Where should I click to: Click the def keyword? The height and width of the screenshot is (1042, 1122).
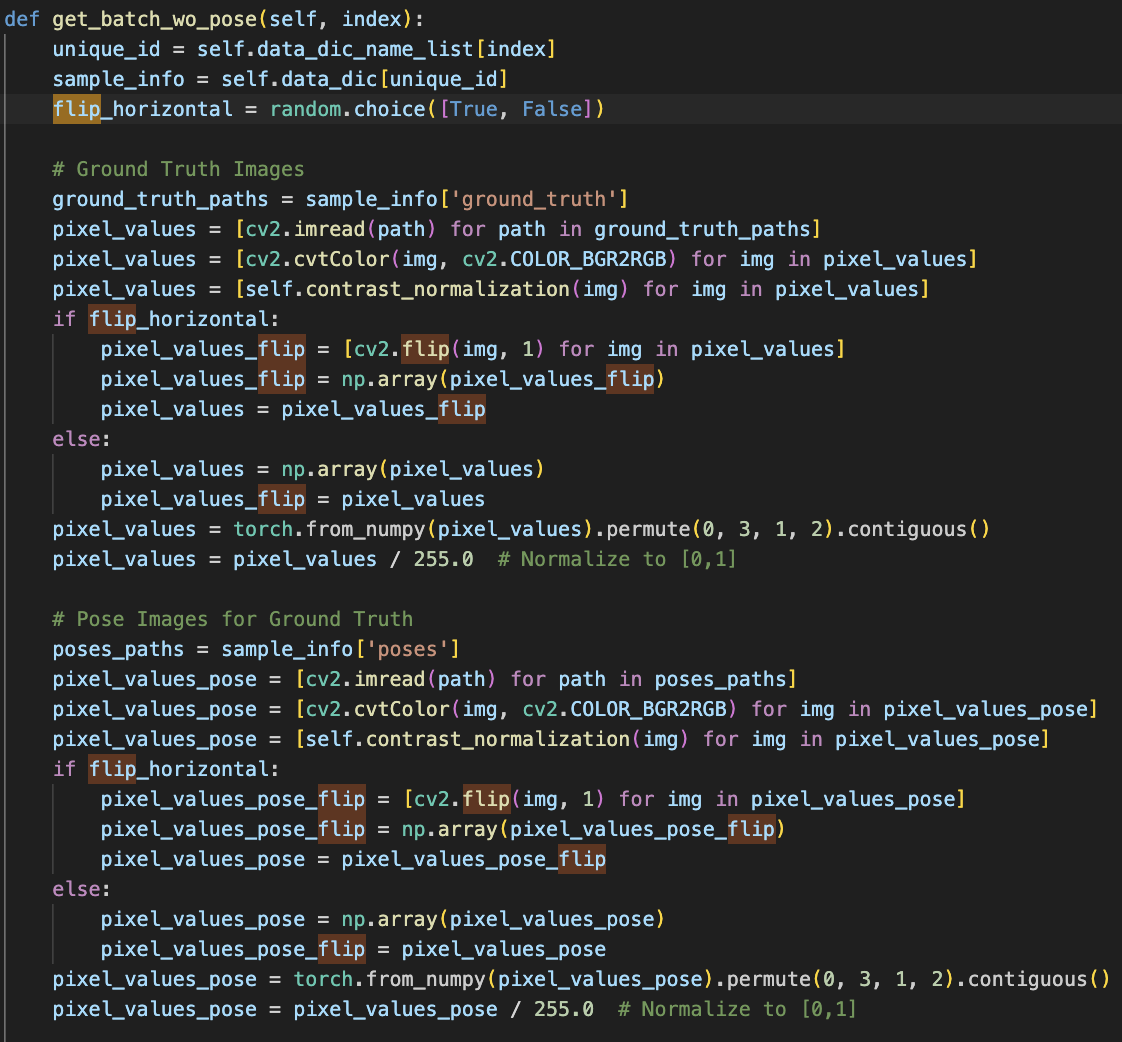coord(22,19)
